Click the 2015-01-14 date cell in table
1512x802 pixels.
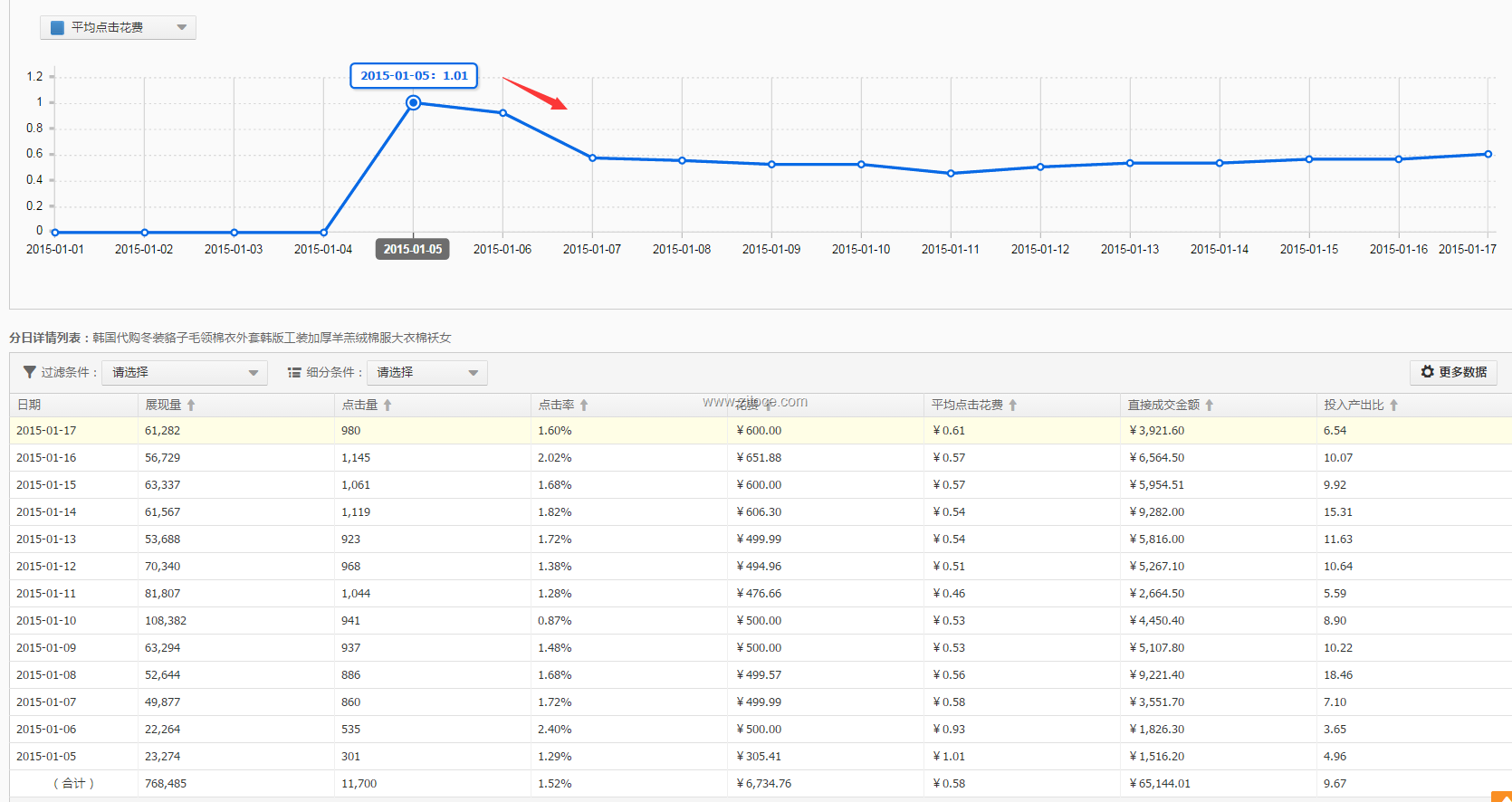pos(46,512)
